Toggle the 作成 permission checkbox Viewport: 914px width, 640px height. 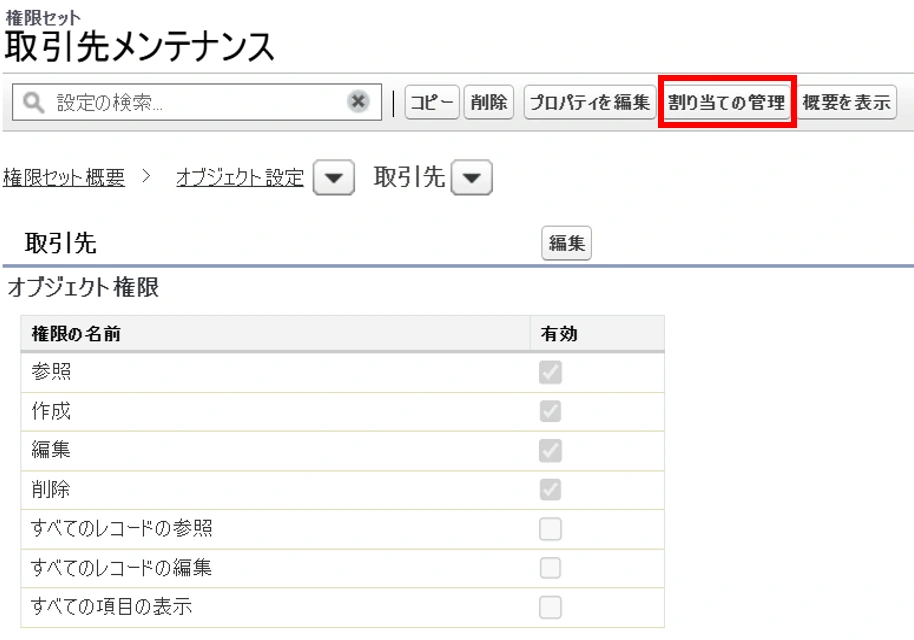550,412
